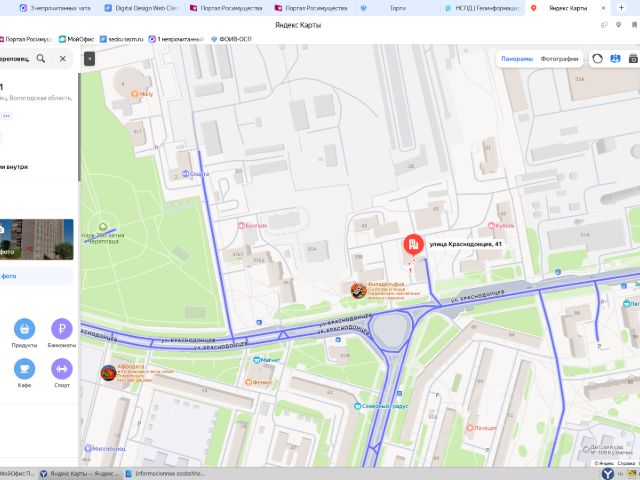This screenshot has width=640, height=480.
Task: Click the Филадельфия restaurant marker on map
Action: tap(358, 291)
